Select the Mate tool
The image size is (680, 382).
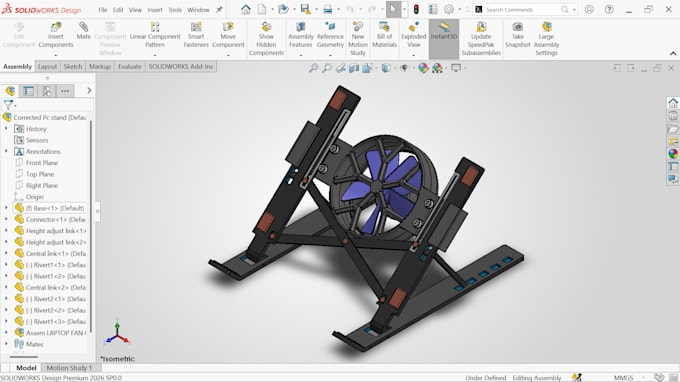point(83,31)
